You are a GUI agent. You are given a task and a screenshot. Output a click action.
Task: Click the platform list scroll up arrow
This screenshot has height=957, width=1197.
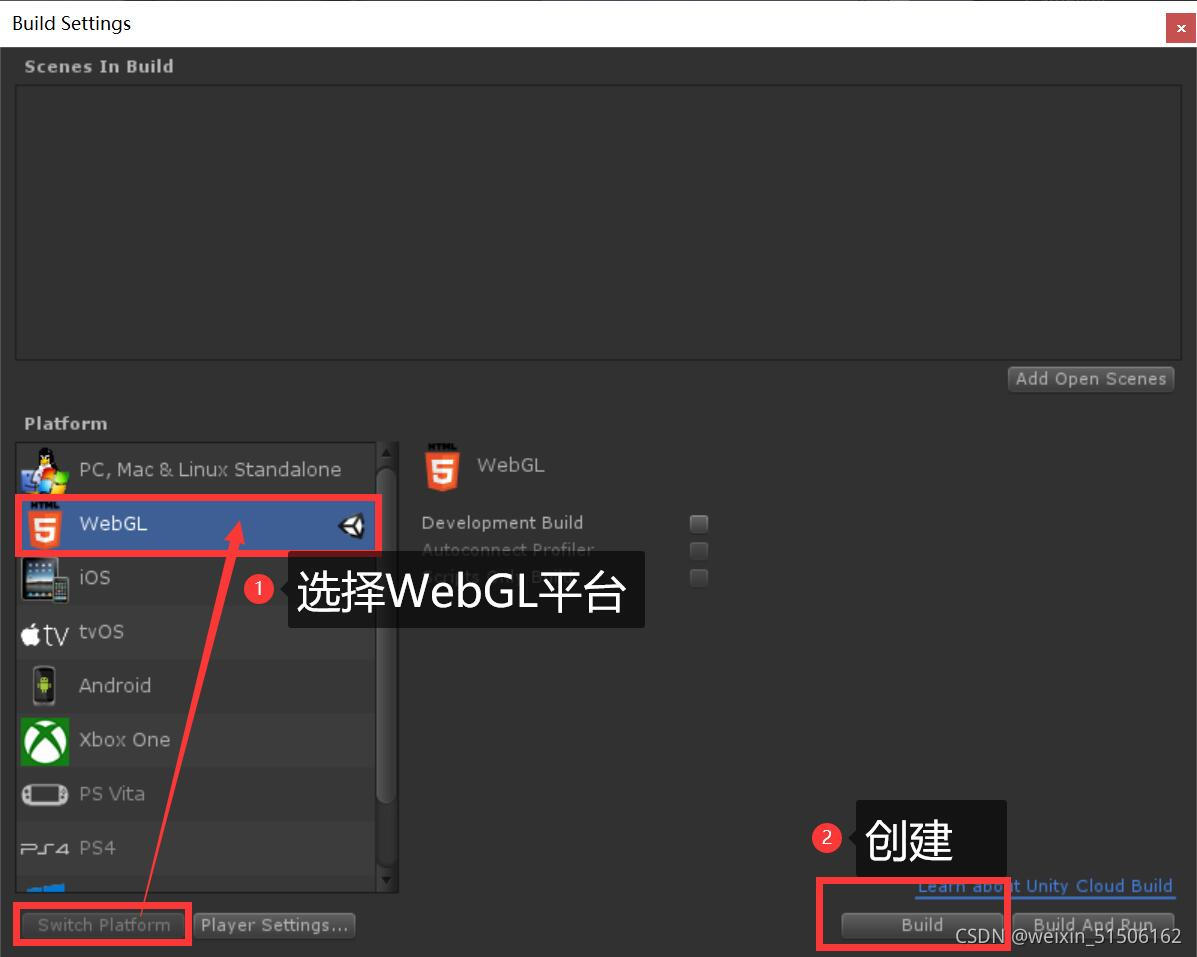(x=386, y=453)
